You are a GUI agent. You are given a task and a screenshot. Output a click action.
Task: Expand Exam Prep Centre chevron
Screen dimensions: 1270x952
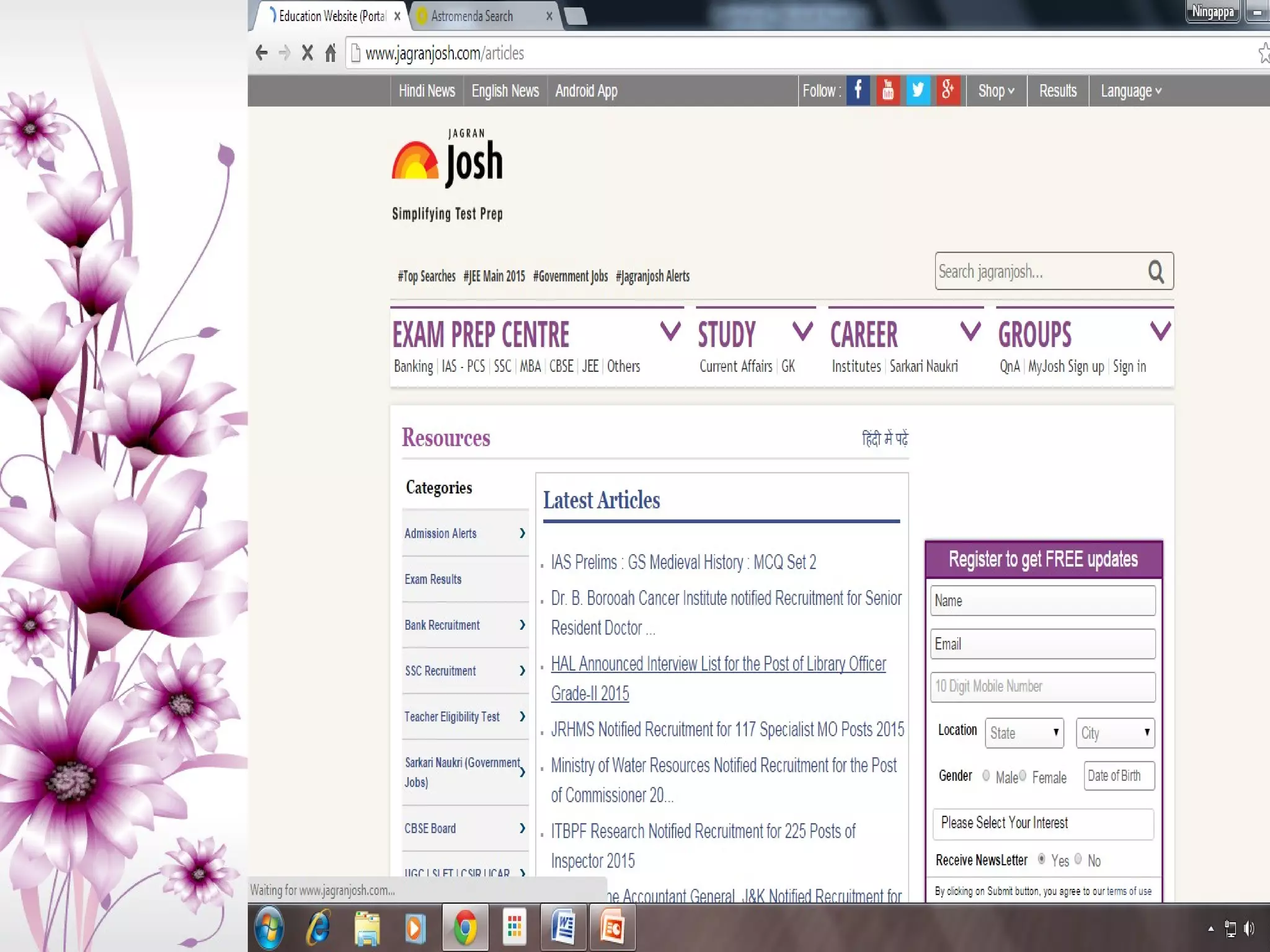[670, 332]
